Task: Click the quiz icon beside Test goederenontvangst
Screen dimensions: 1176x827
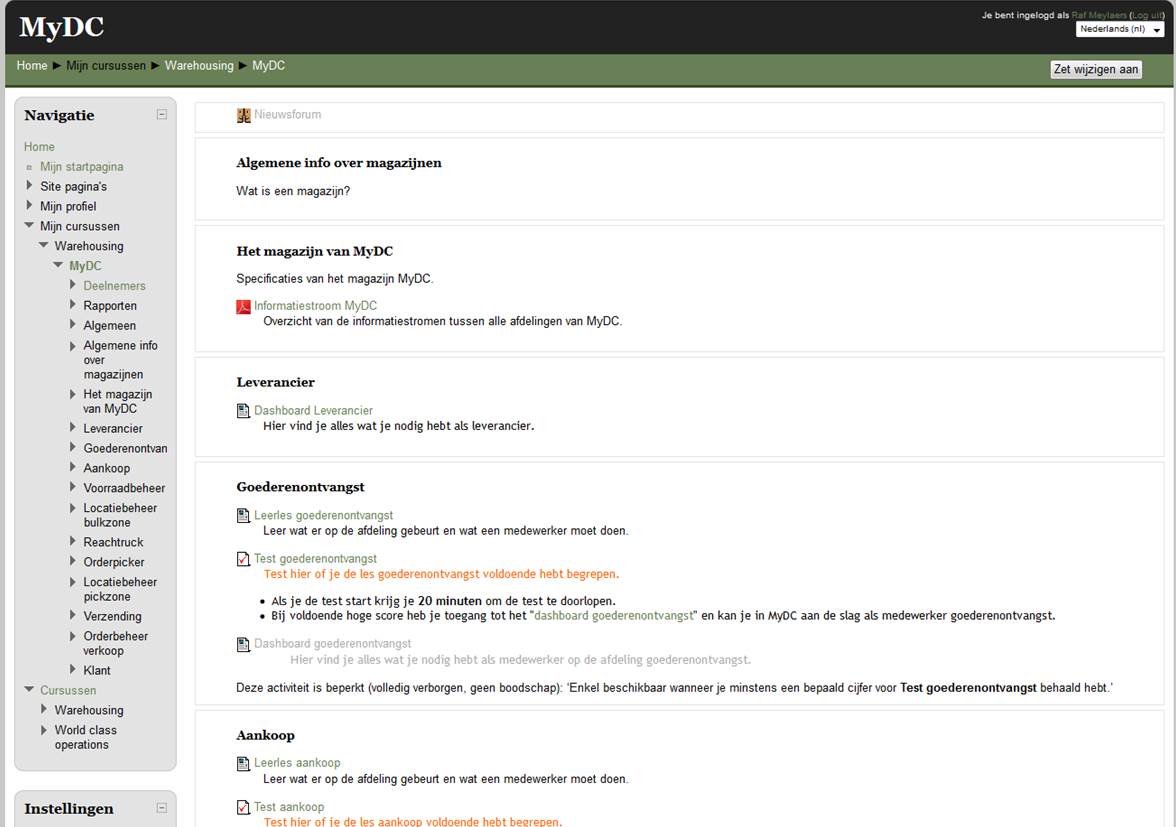Action: tap(244, 559)
